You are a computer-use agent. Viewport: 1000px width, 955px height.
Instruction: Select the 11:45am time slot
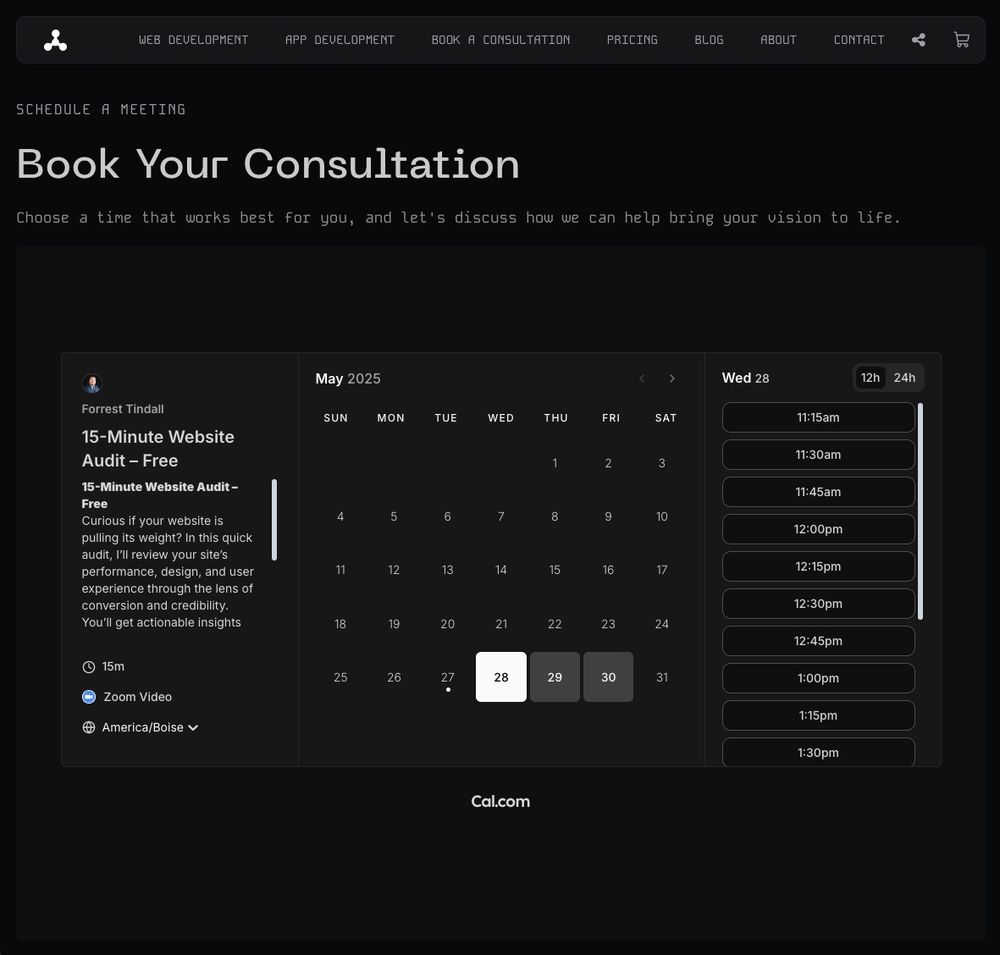point(818,492)
